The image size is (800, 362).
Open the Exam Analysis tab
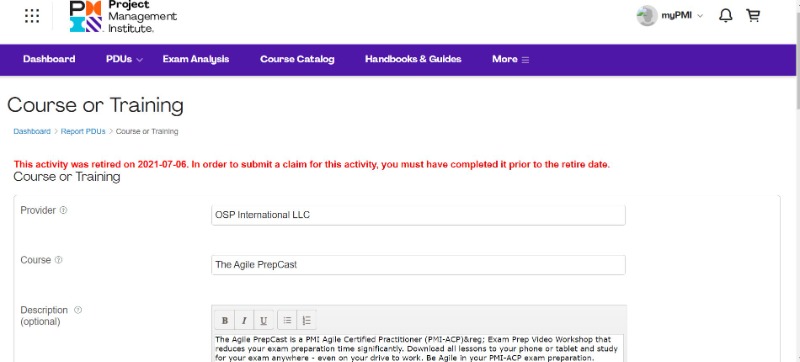click(x=196, y=59)
